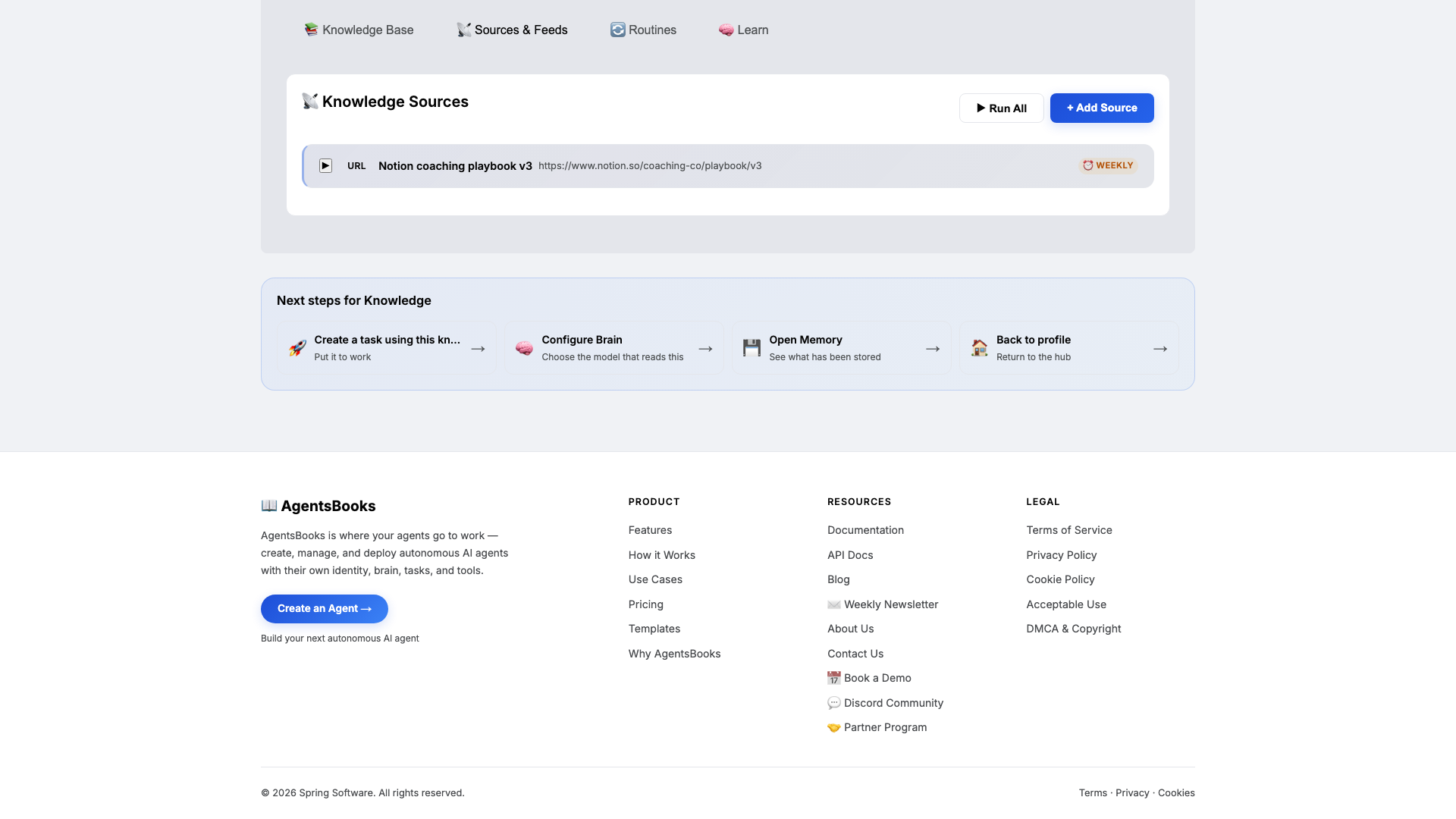Open Notion coaching playbook v3 source name

click(x=455, y=166)
